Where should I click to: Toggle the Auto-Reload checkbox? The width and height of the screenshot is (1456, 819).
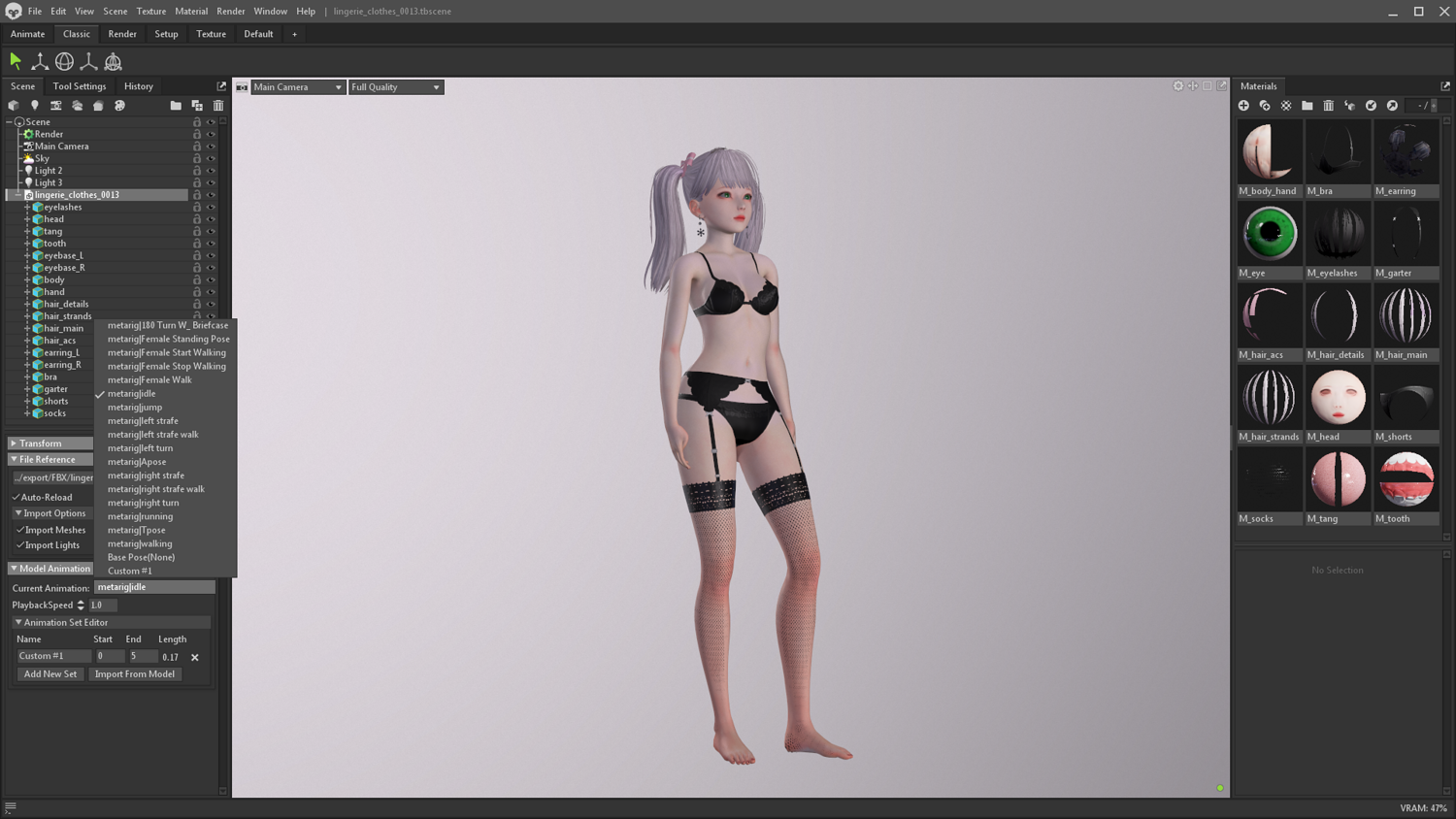(17, 497)
